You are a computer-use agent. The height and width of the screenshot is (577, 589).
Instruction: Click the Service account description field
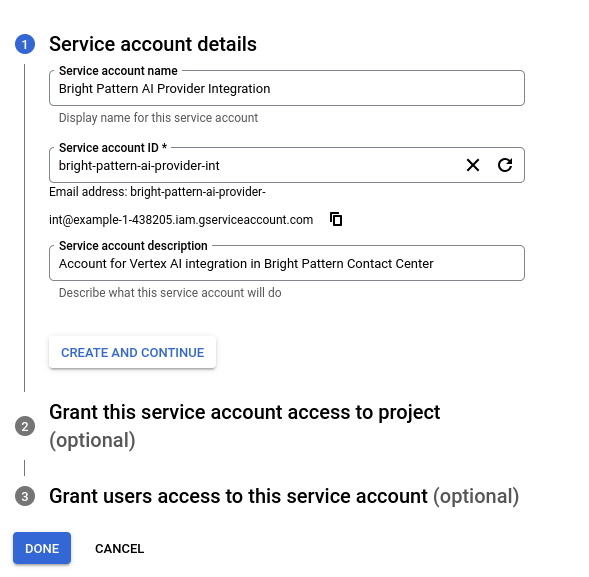coord(287,263)
